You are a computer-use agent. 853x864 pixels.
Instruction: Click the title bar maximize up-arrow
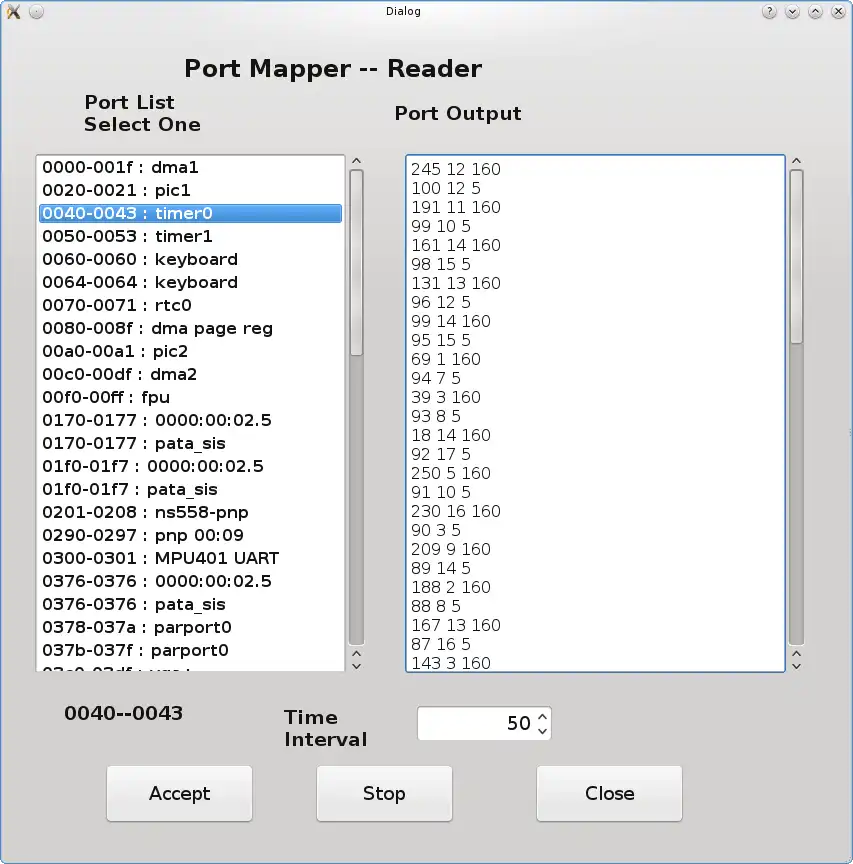[x=816, y=12]
